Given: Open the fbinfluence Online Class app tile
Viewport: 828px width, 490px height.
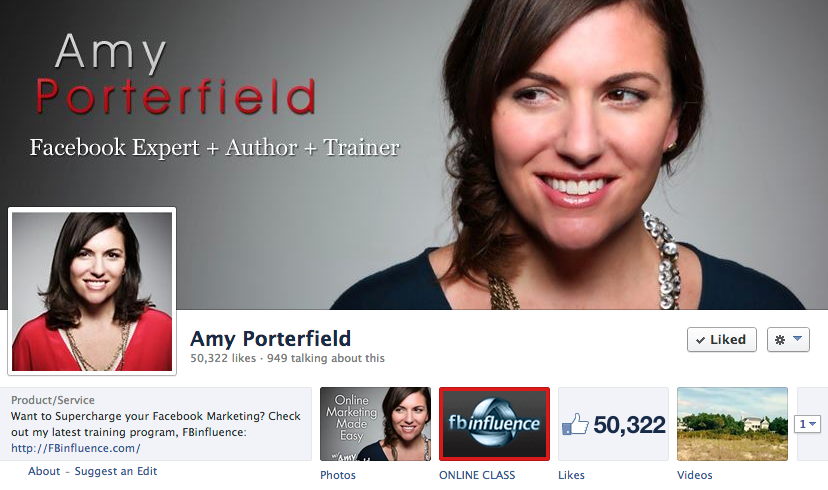Looking at the screenshot, I should [x=494, y=424].
